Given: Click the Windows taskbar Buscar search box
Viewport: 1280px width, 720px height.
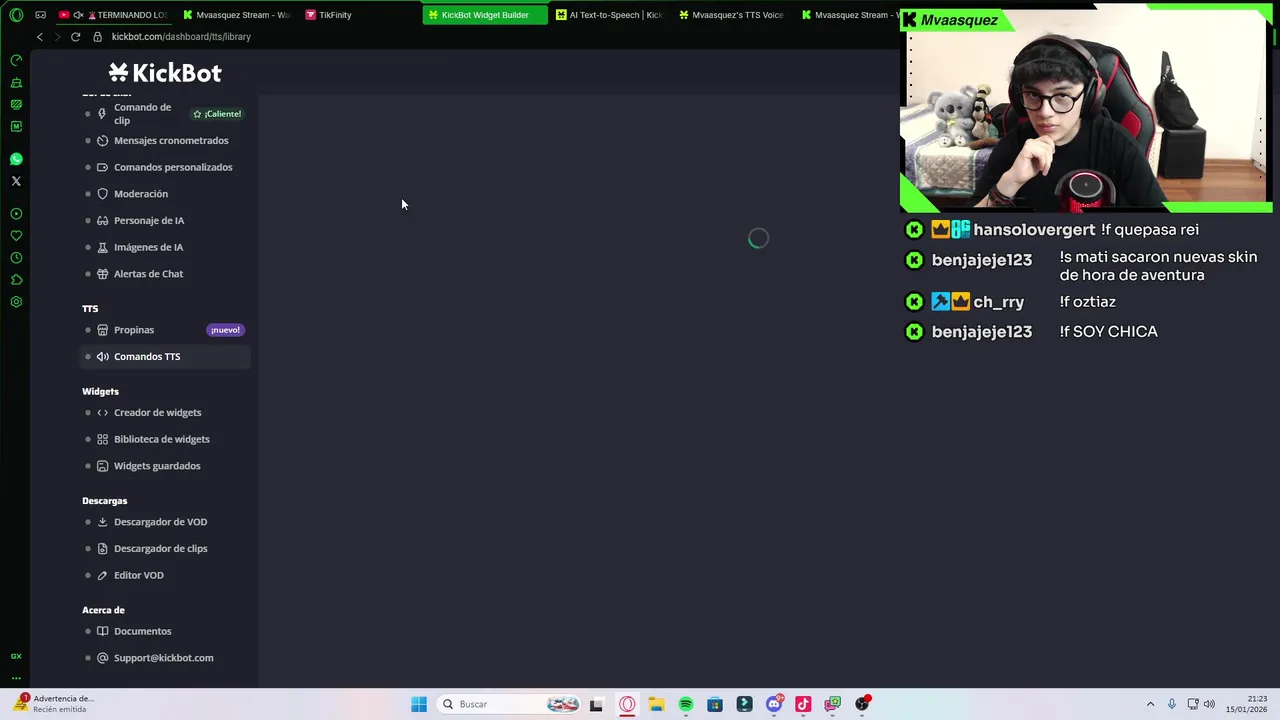Looking at the screenshot, I should (508, 704).
